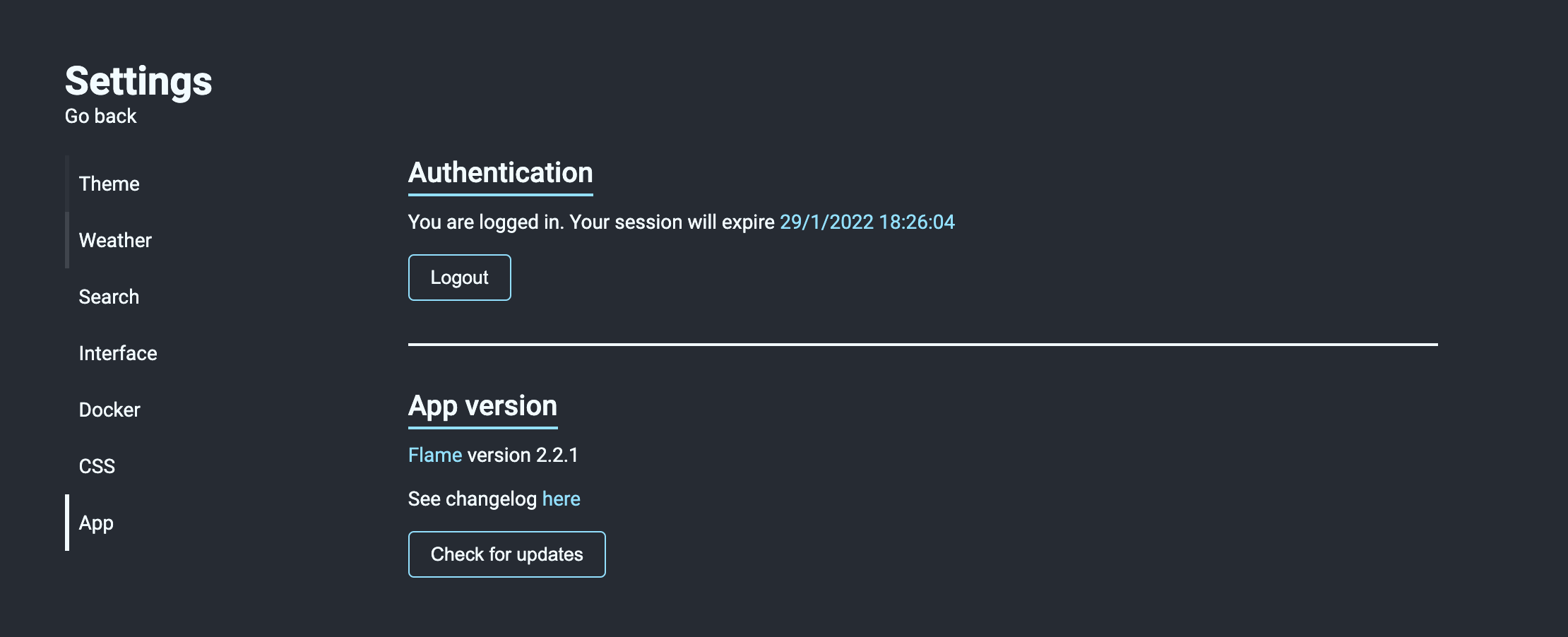The height and width of the screenshot is (637, 1568).
Task: Click the 'You are logged in' message
Action: [485, 222]
